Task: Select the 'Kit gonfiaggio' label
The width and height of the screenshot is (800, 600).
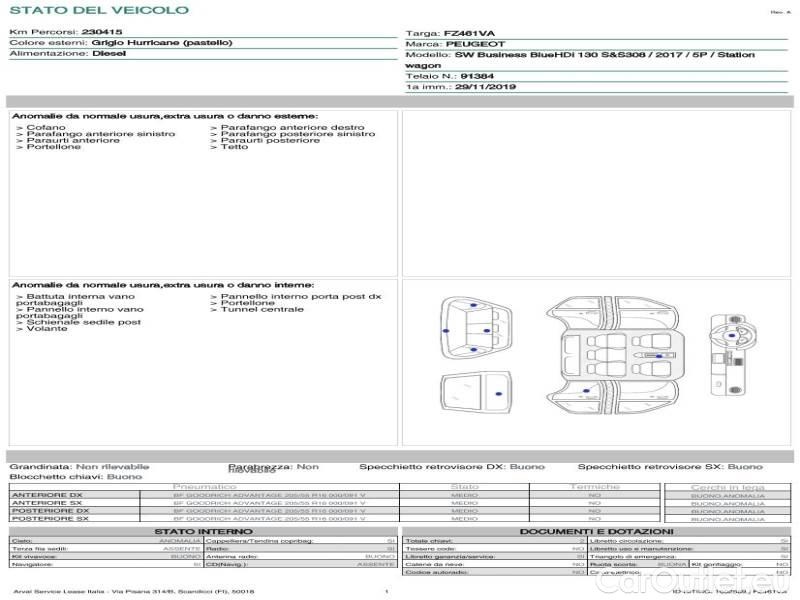Action: point(717,565)
